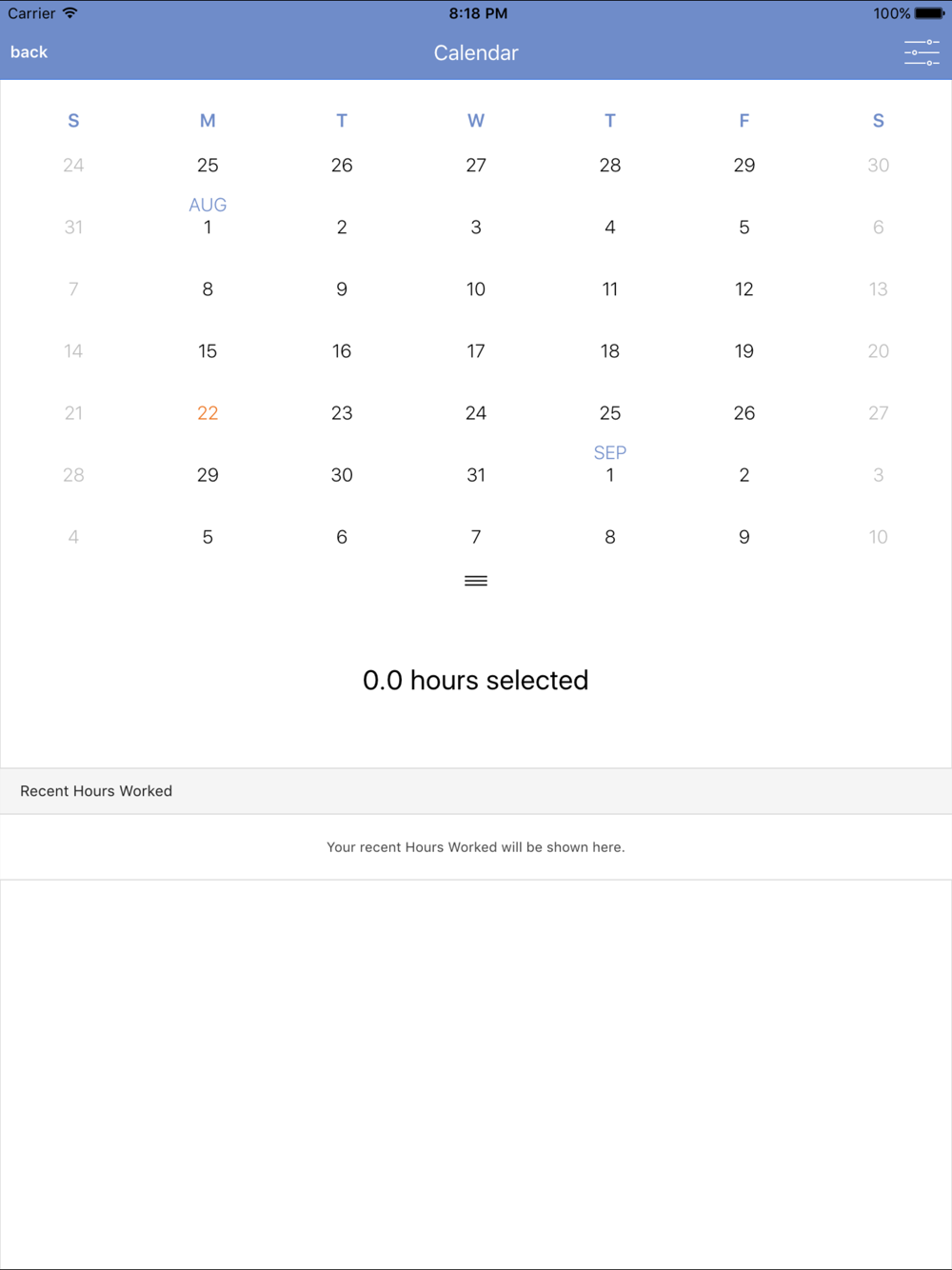The image size is (952, 1270).
Task: Tap the Recent Hours Worked section header
Action: [x=96, y=791]
